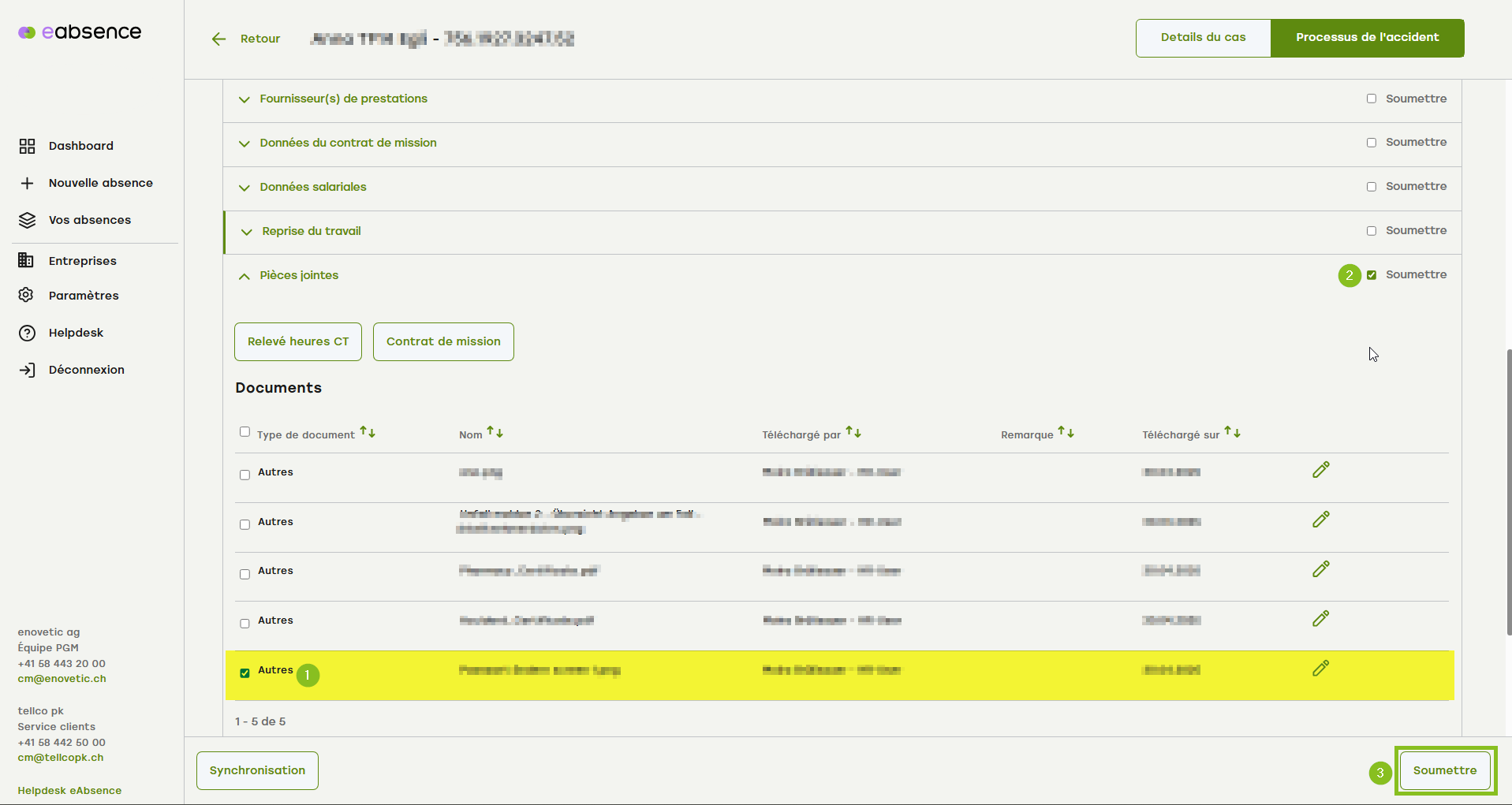The height and width of the screenshot is (805, 1512).
Task: Sort documents by Nom column arrows
Action: pos(495,432)
